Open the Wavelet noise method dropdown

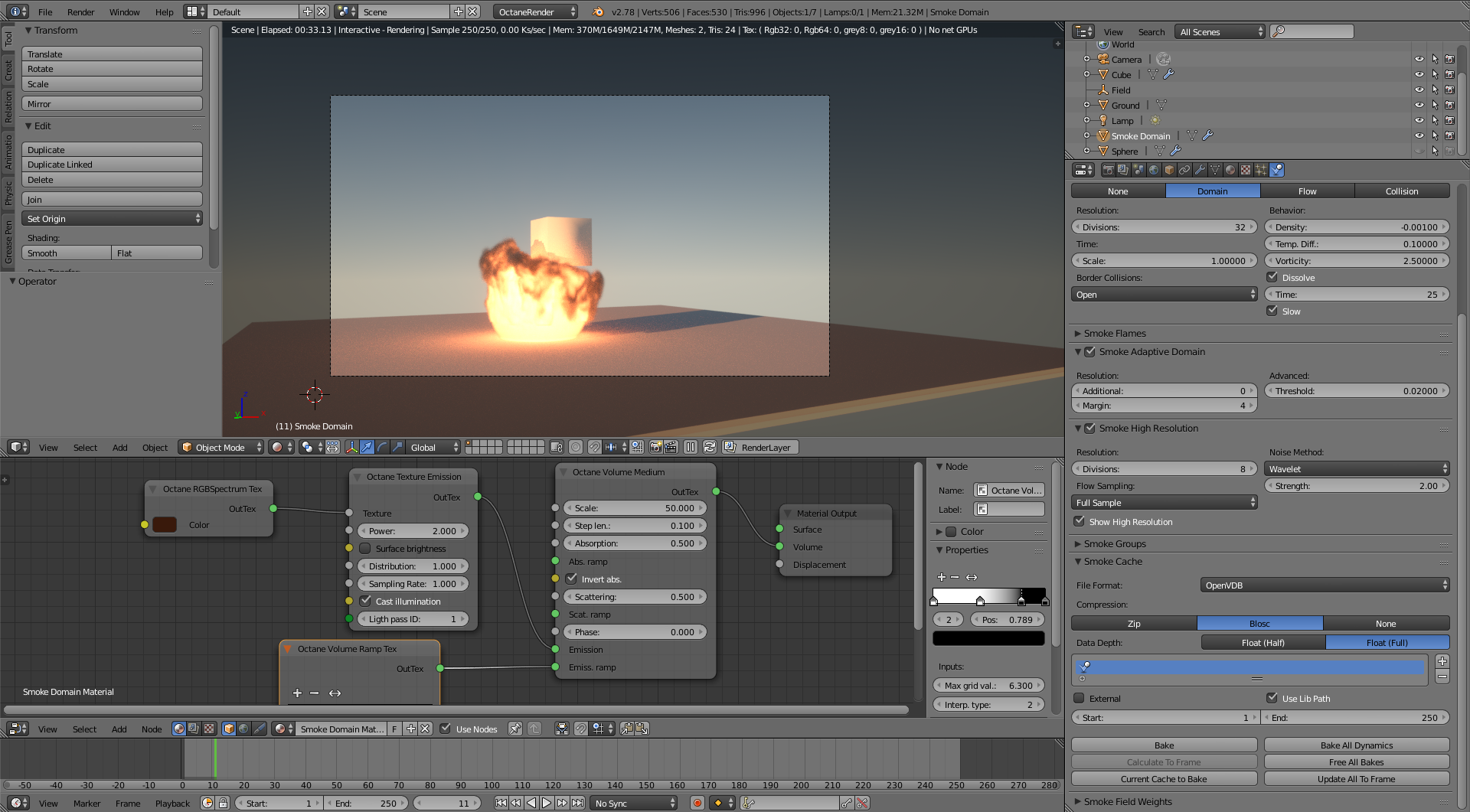pos(1357,469)
